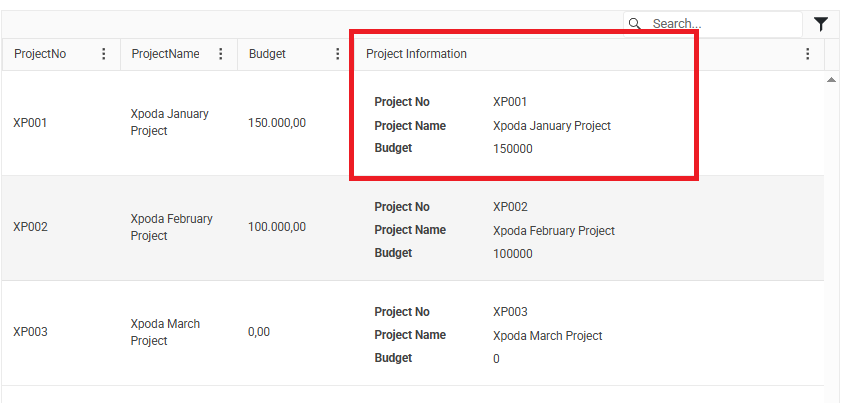Image resolution: width=851 pixels, height=403 pixels.
Task: Sort by Budget column header
Action: [267, 54]
